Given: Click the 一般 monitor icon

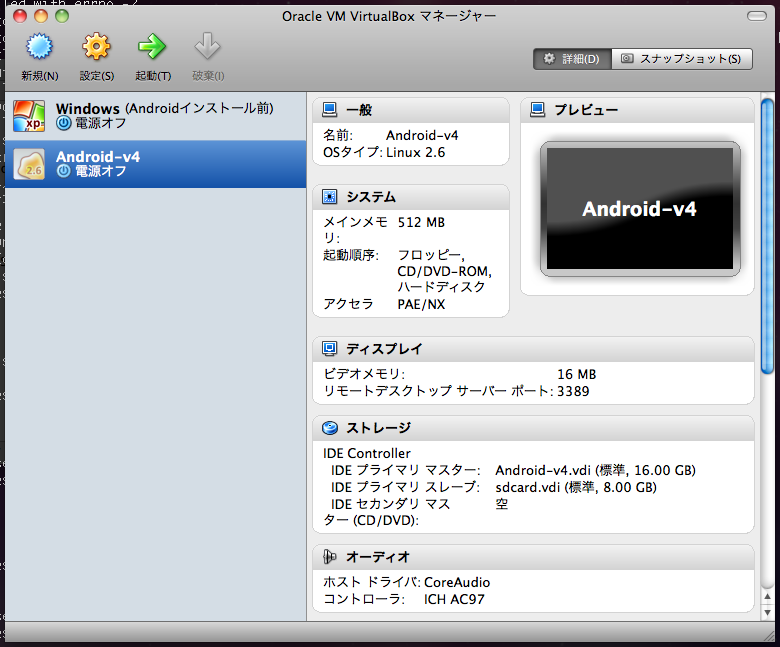Looking at the screenshot, I should [x=329, y=109].
